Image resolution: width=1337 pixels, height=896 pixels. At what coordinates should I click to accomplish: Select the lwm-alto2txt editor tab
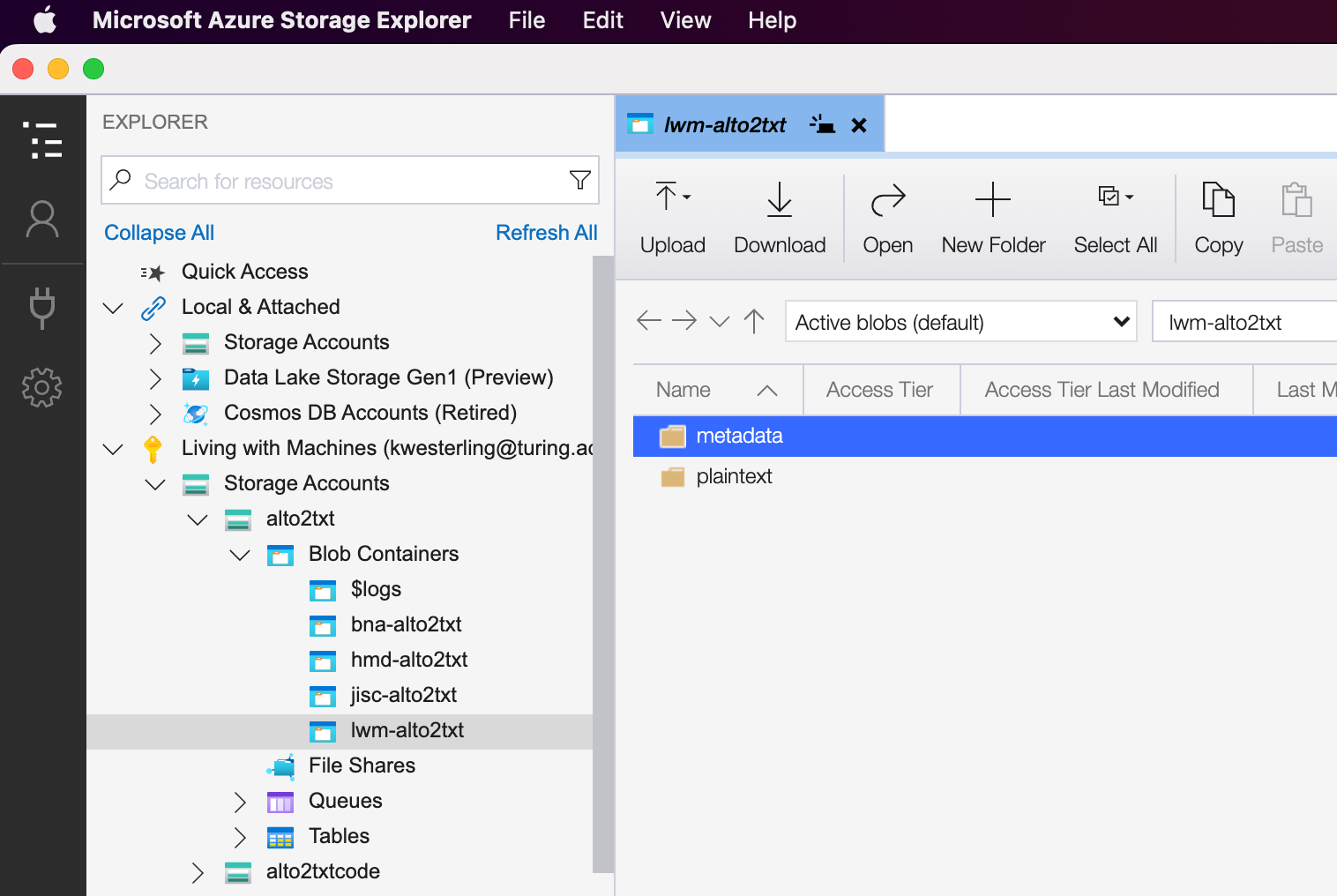[x=750, y=124]
